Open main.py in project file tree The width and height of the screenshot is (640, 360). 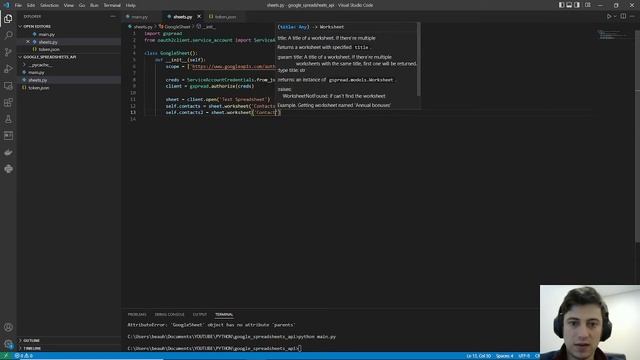[x=36, y=73]
